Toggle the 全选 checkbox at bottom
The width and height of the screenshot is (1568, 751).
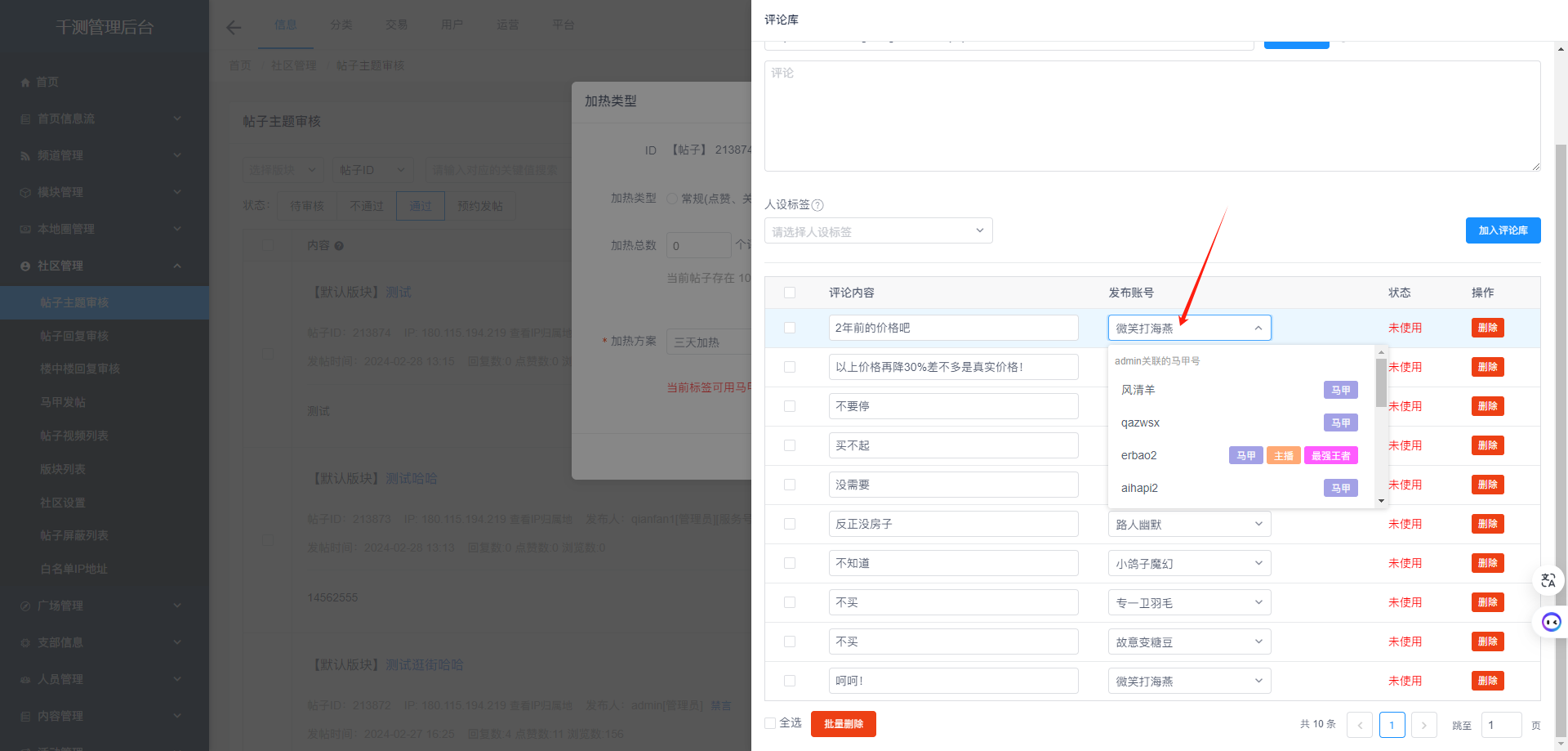pyautogui.click(x=770, y=723)
